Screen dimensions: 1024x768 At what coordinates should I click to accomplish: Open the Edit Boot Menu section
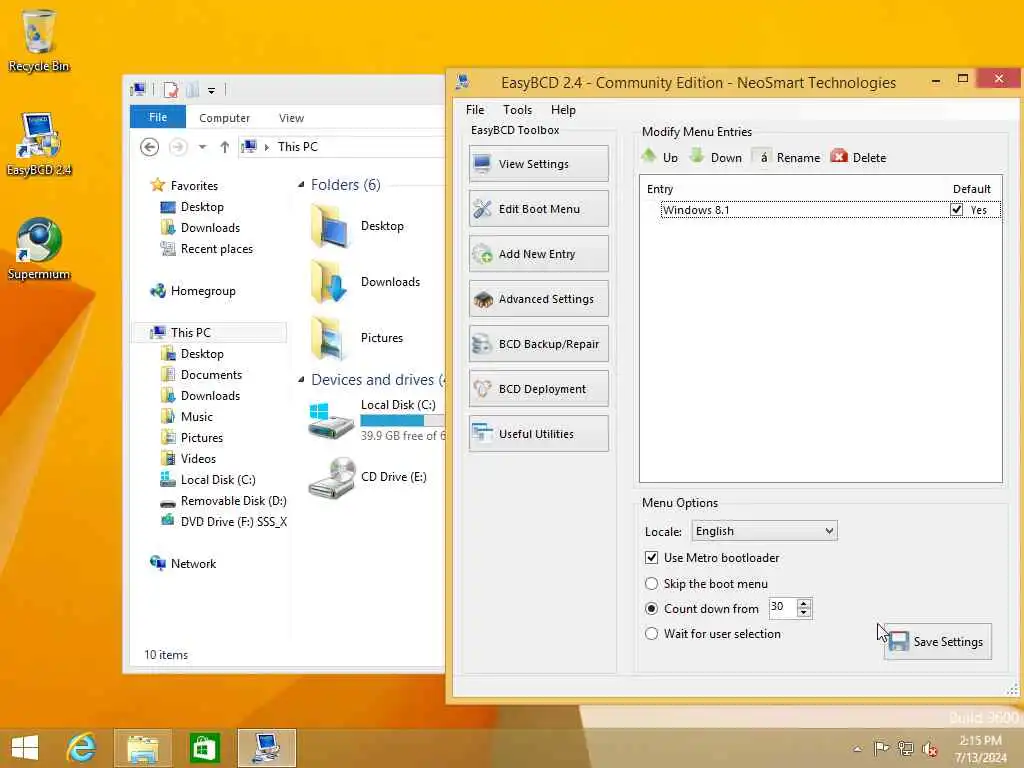pyautogui.click(x=539, y=209)
